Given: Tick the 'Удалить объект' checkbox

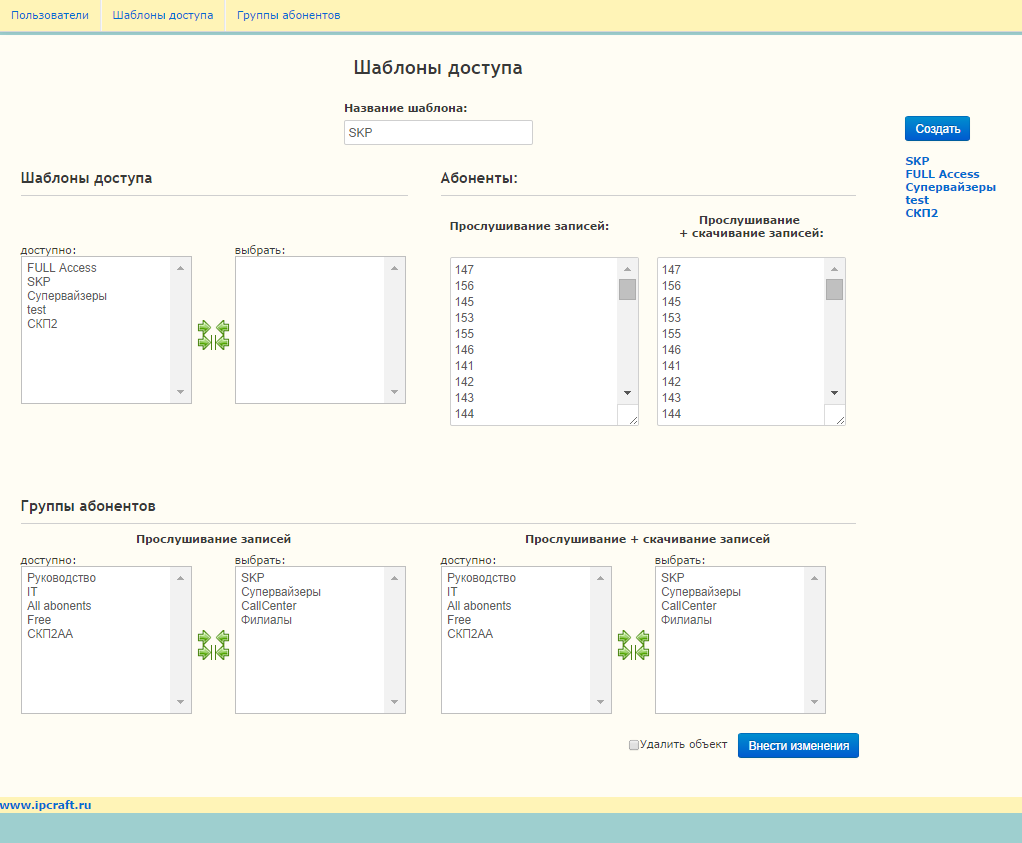Looking at the screenshot, I should [634, 745].
